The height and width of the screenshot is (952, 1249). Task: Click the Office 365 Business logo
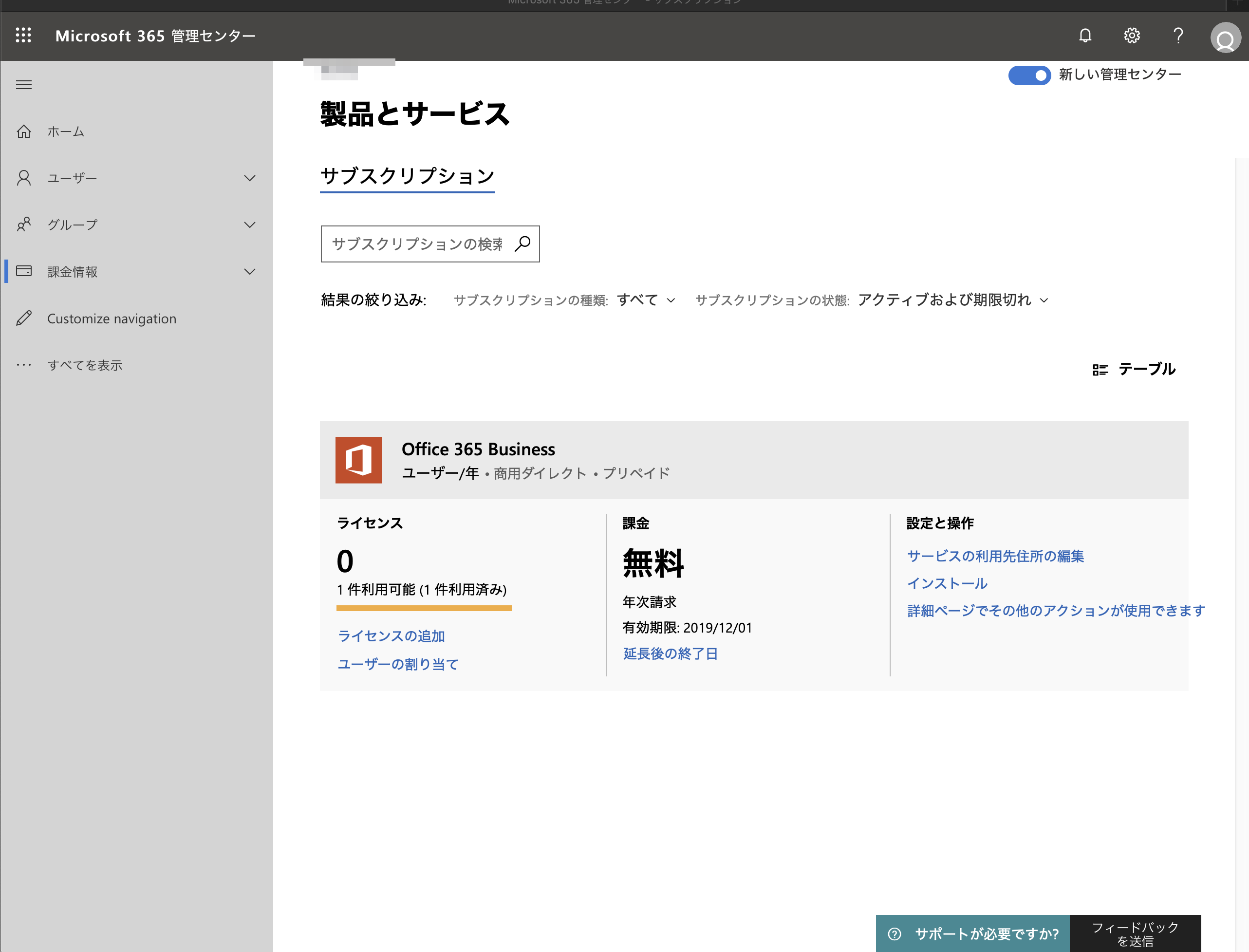point(359,460)
